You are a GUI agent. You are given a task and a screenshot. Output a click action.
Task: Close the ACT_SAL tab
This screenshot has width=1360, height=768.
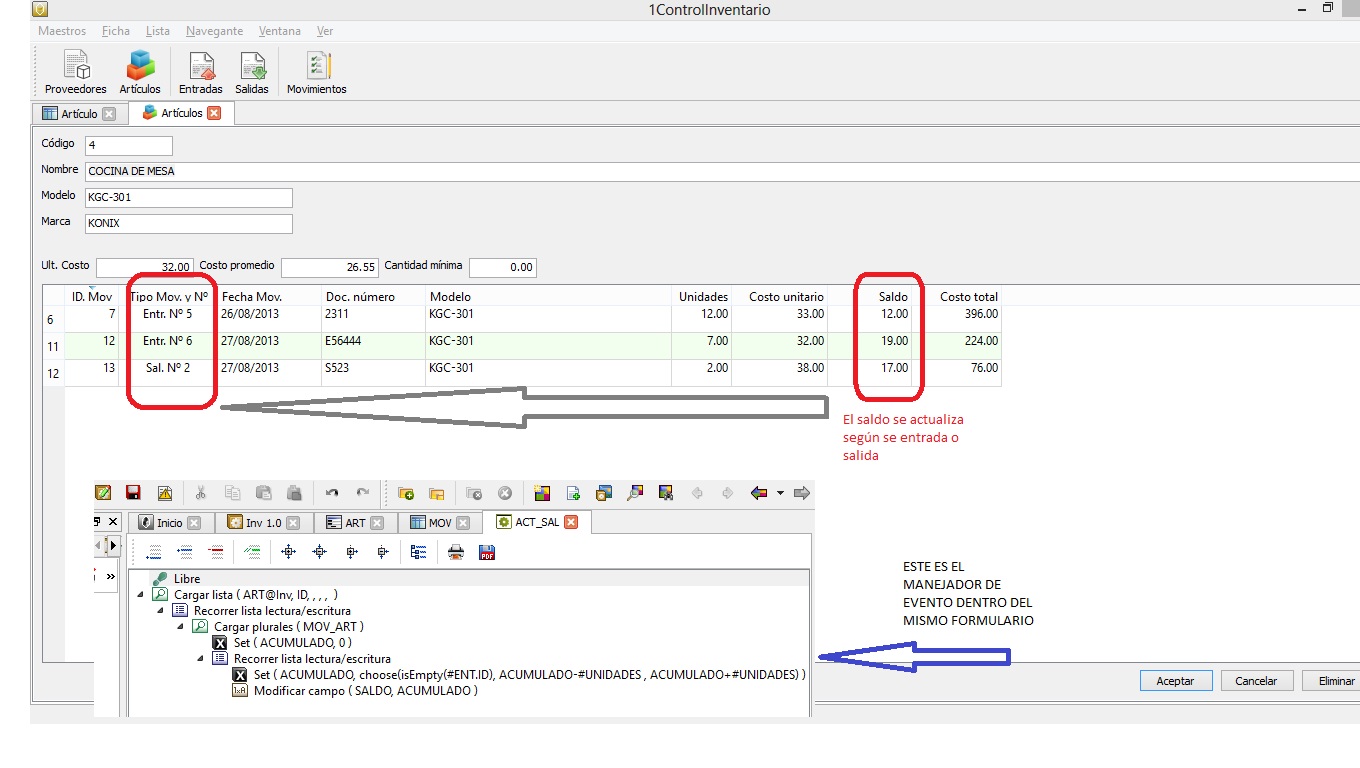570,522
